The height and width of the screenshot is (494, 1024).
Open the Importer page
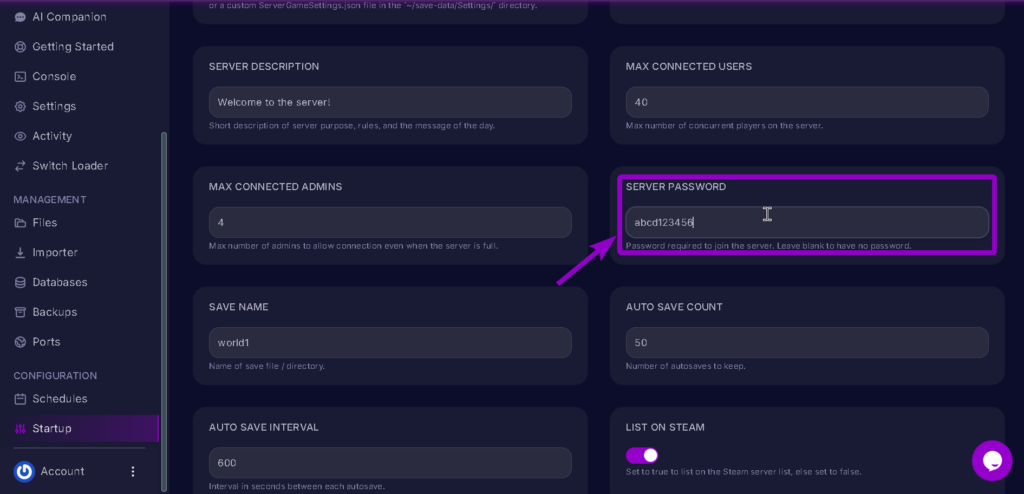(x=54, y=253)
